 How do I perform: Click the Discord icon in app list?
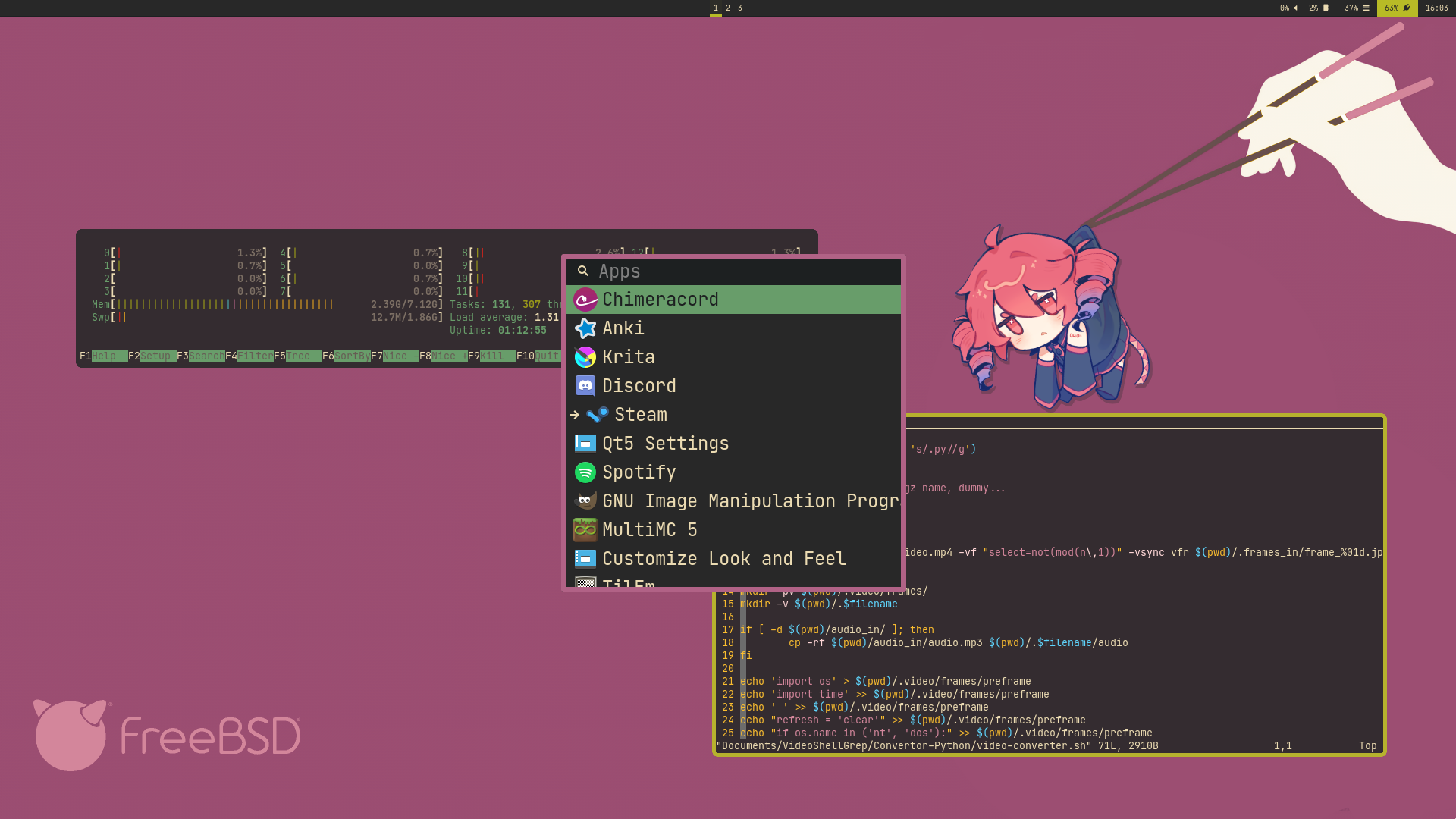(585, 386)
